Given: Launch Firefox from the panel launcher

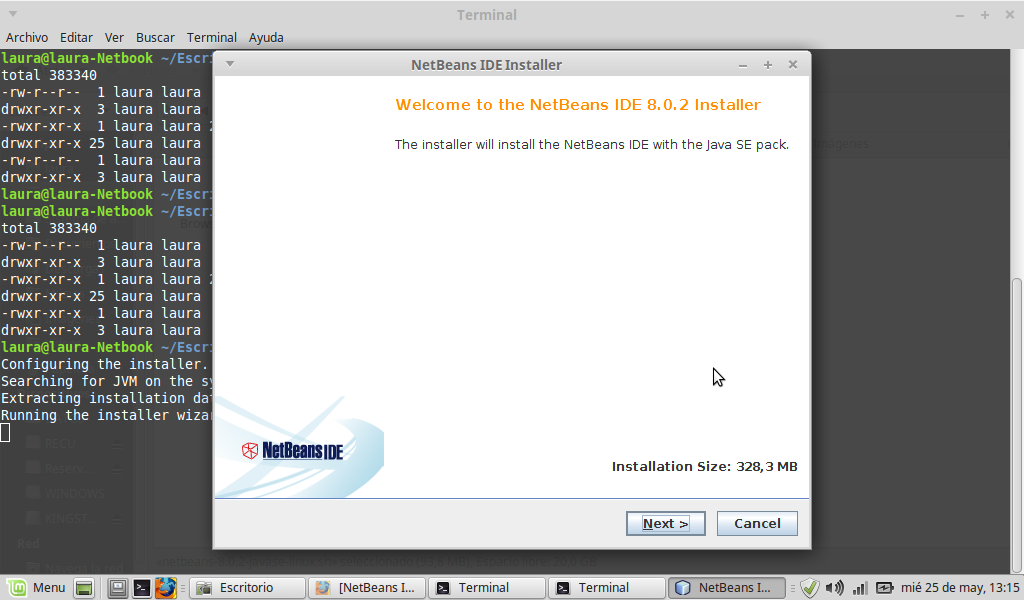Looking at the screenshot, I should 165,588.
